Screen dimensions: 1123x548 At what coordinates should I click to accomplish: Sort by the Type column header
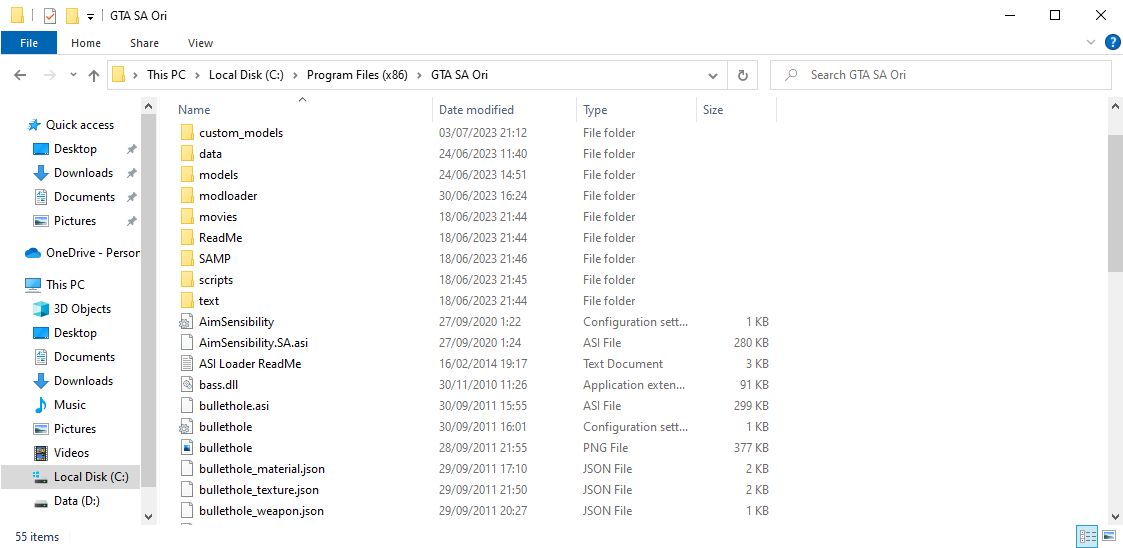(636, 110)
